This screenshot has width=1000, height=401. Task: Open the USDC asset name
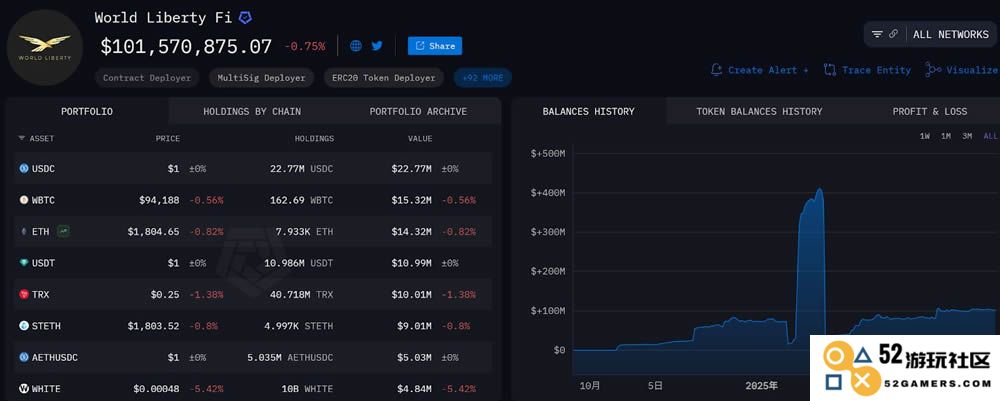pyautogui.click(x=43, y=169)
